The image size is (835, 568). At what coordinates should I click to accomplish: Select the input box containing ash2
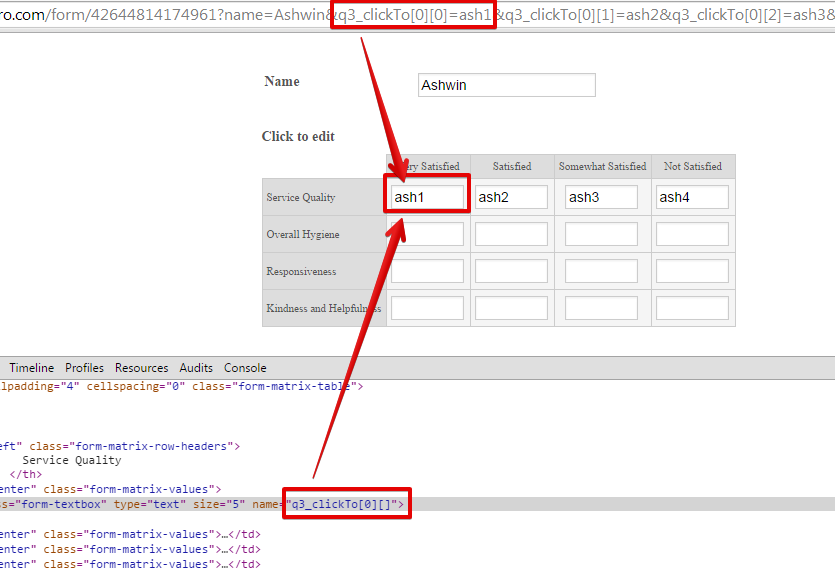[x=511, y=197]
